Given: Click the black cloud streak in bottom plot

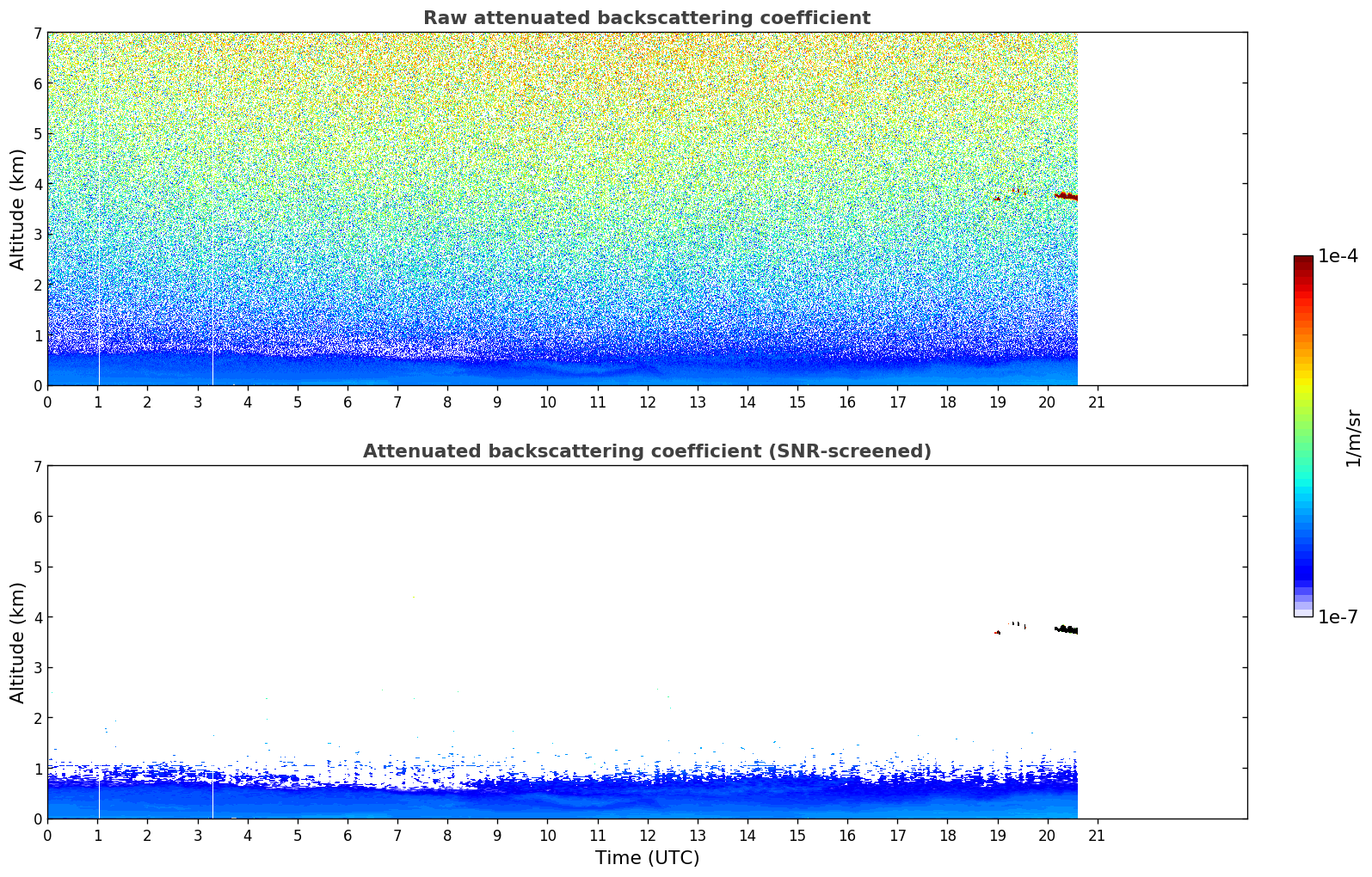Looking at the screenshot, I should coord(1067,629).
